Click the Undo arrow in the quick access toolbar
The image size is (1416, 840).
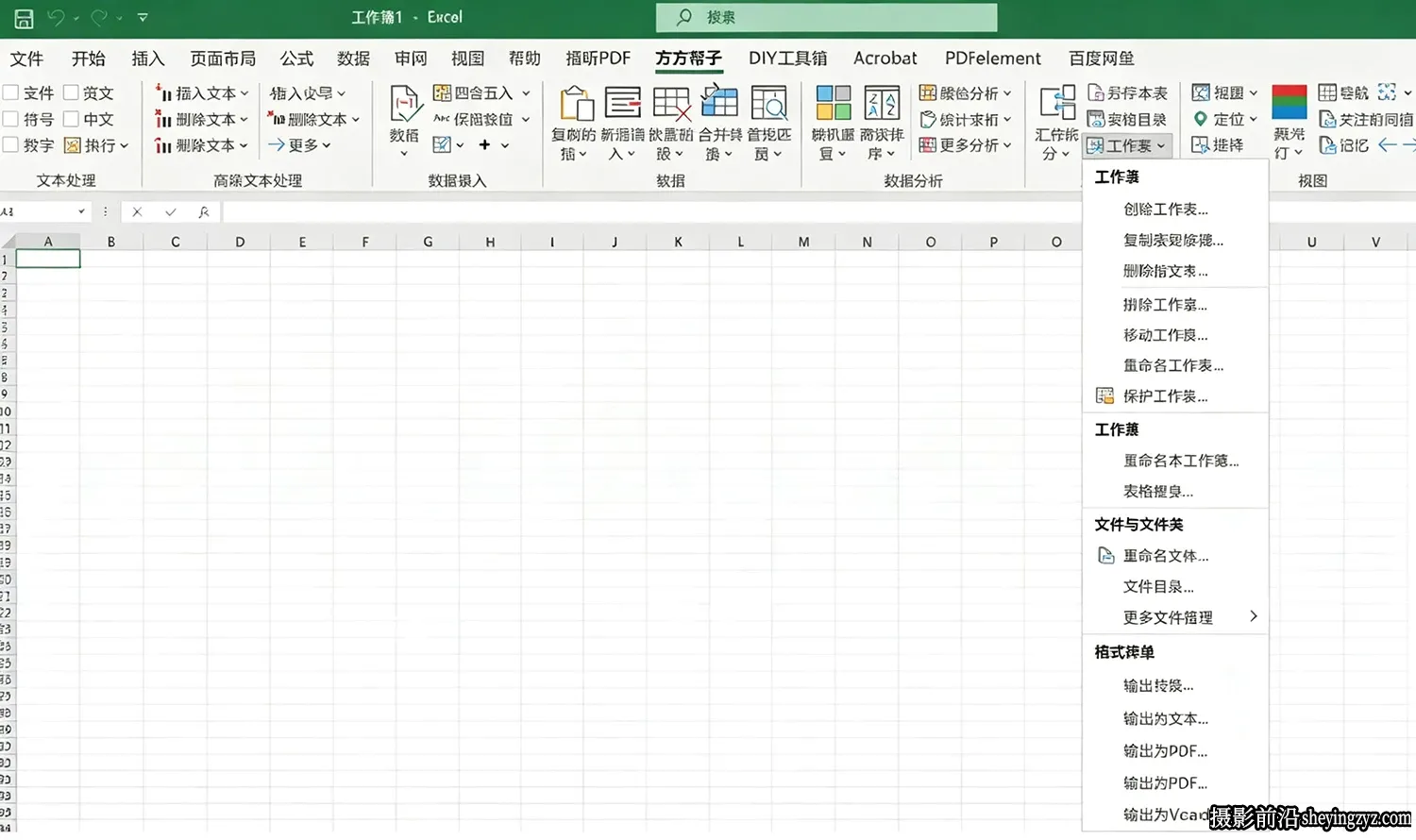tap(56, 18)
